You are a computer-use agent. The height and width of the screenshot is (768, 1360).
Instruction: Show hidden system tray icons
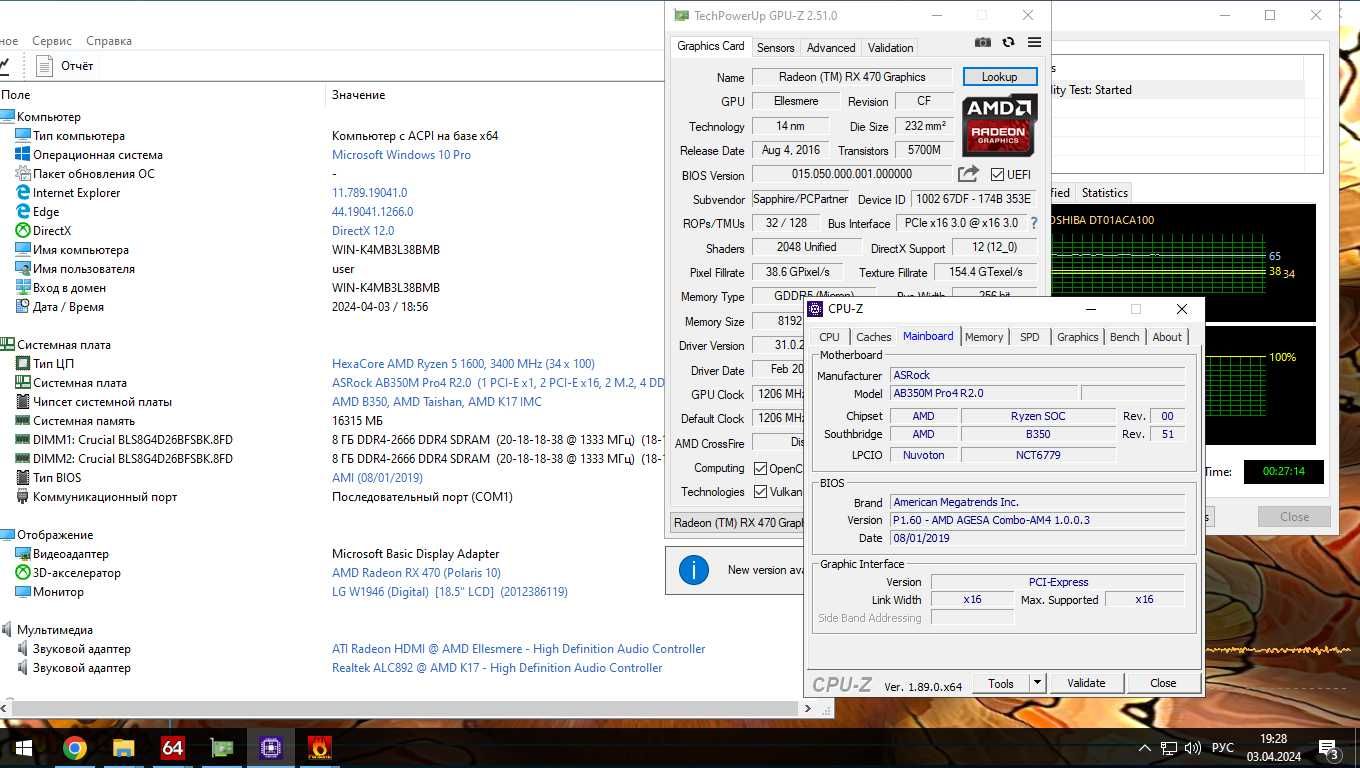(1144, 748)
